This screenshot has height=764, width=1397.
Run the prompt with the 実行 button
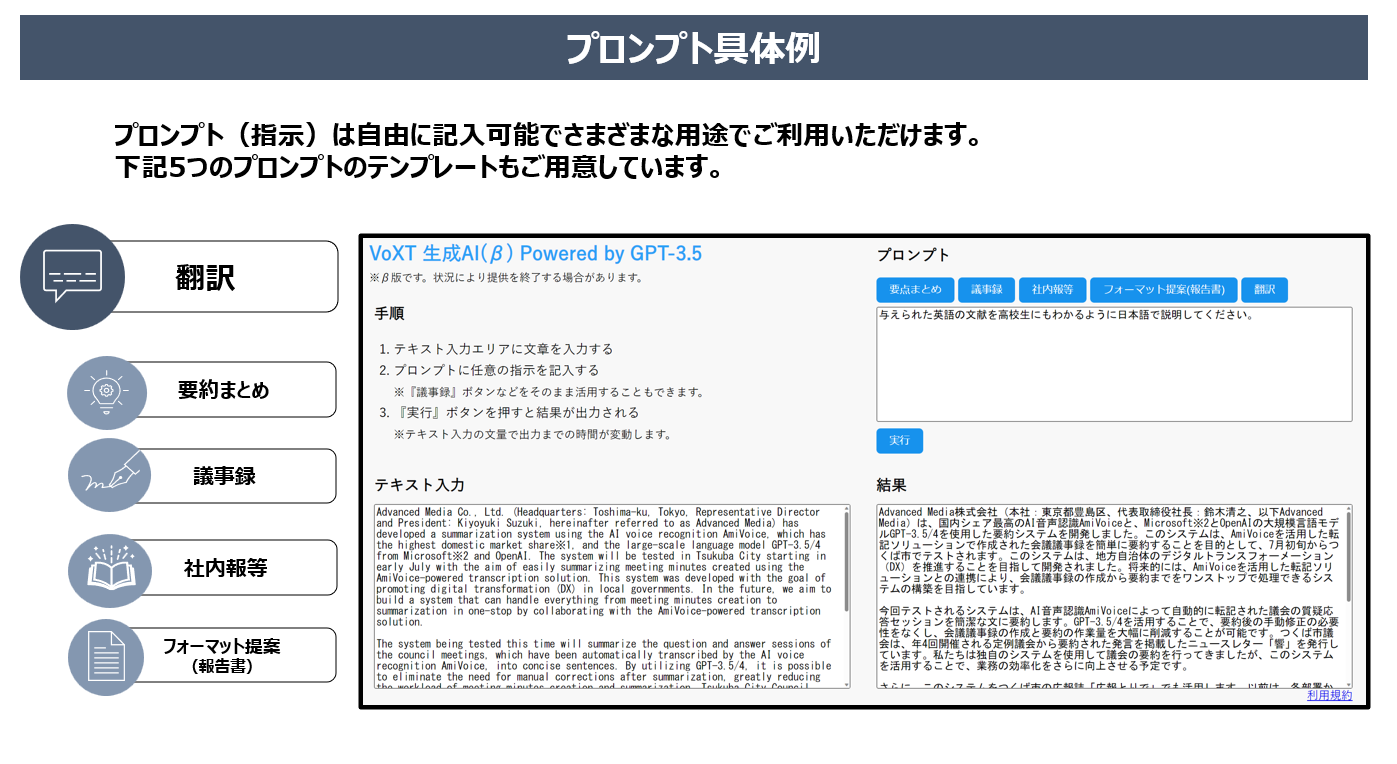coord(900,441)
